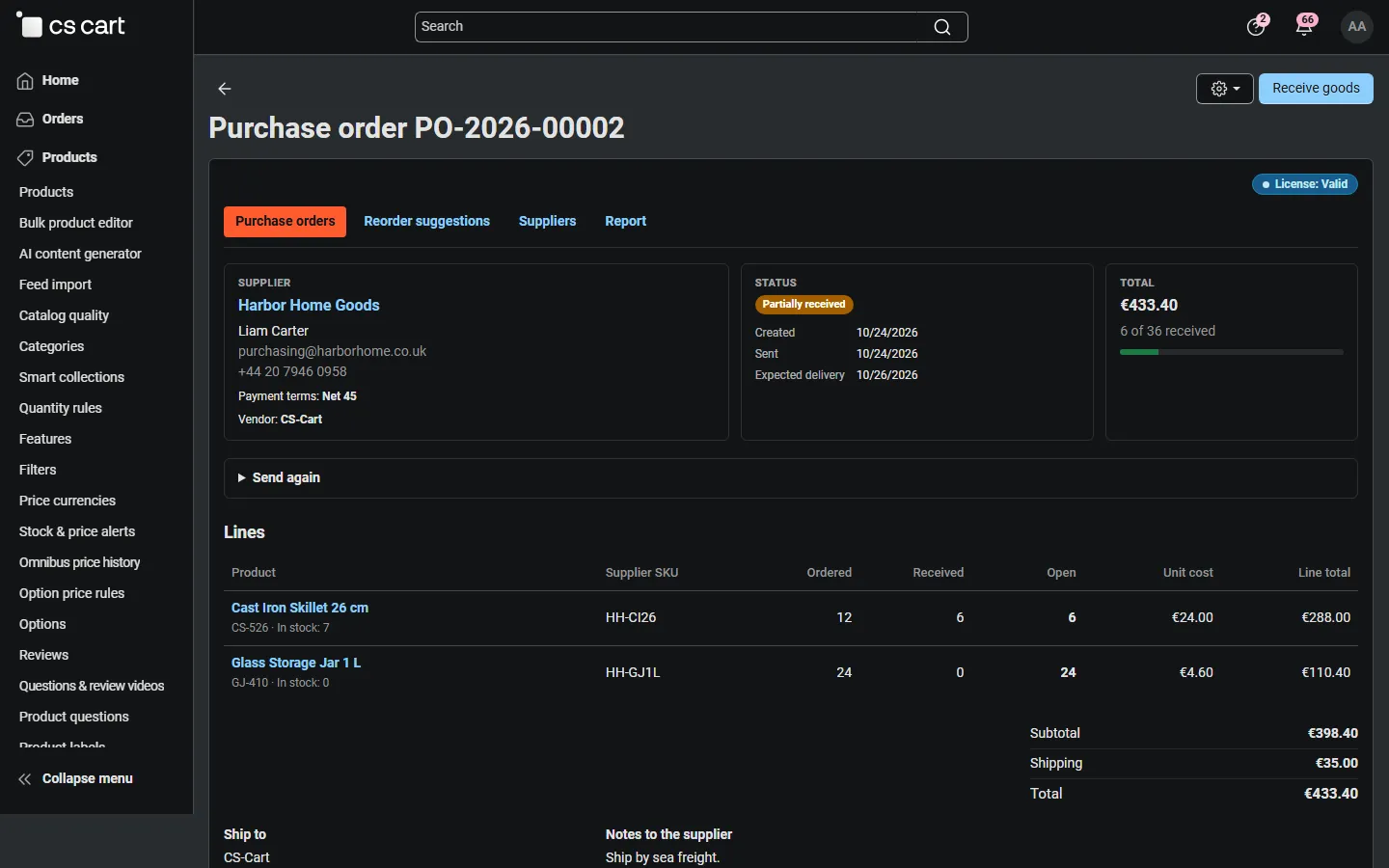Go back using the left arrow
1389x868 pixels.
point(225,89)
